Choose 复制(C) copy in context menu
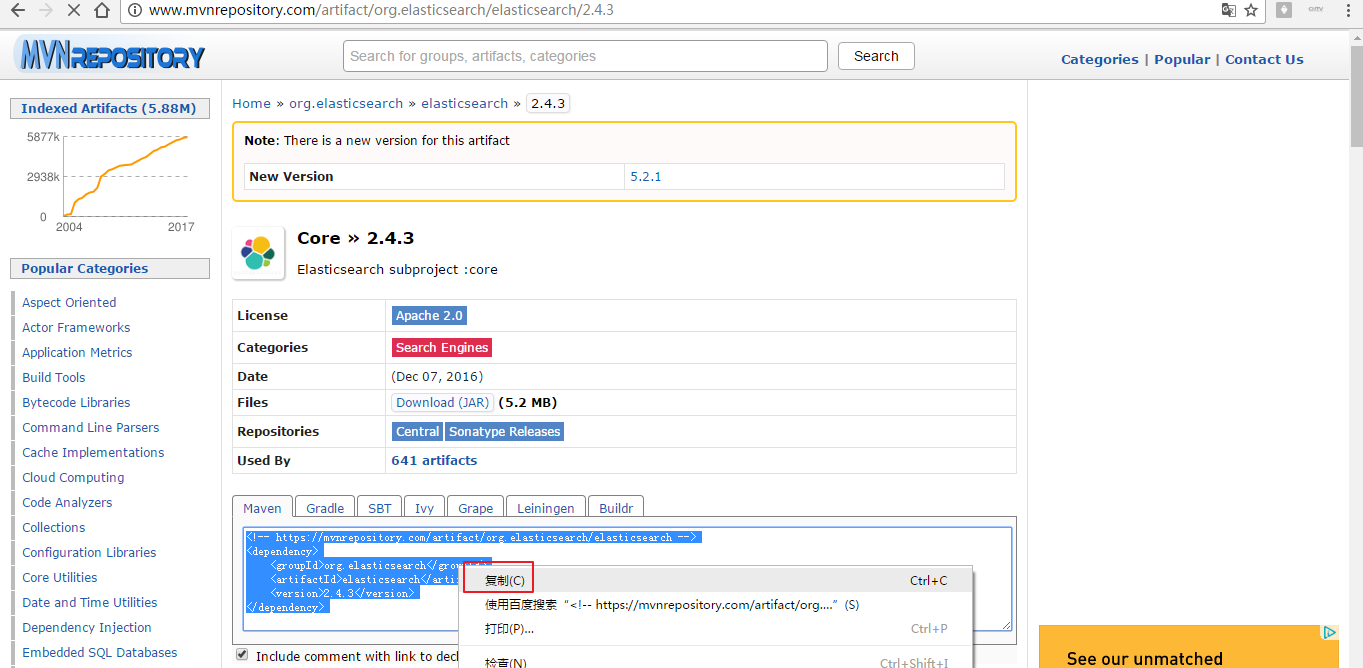Screen dimensions: 1363x668 716,580
